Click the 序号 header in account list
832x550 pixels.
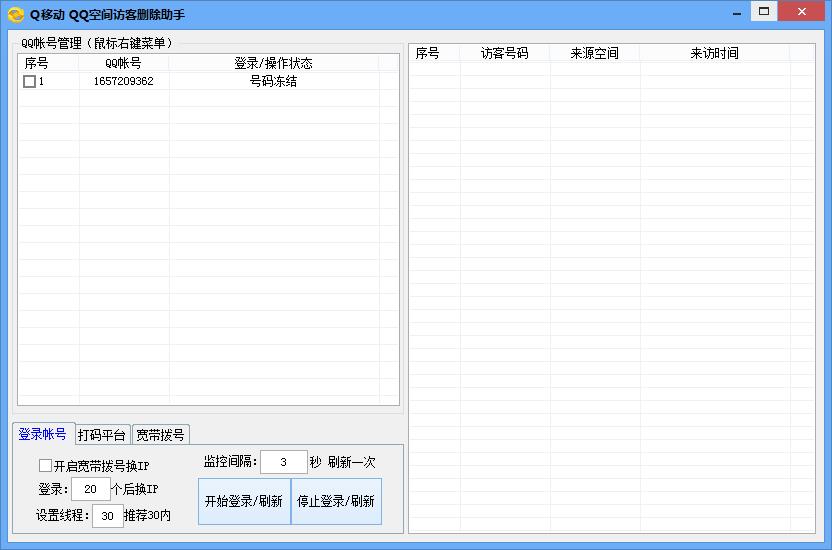click(x=48, y=63)
